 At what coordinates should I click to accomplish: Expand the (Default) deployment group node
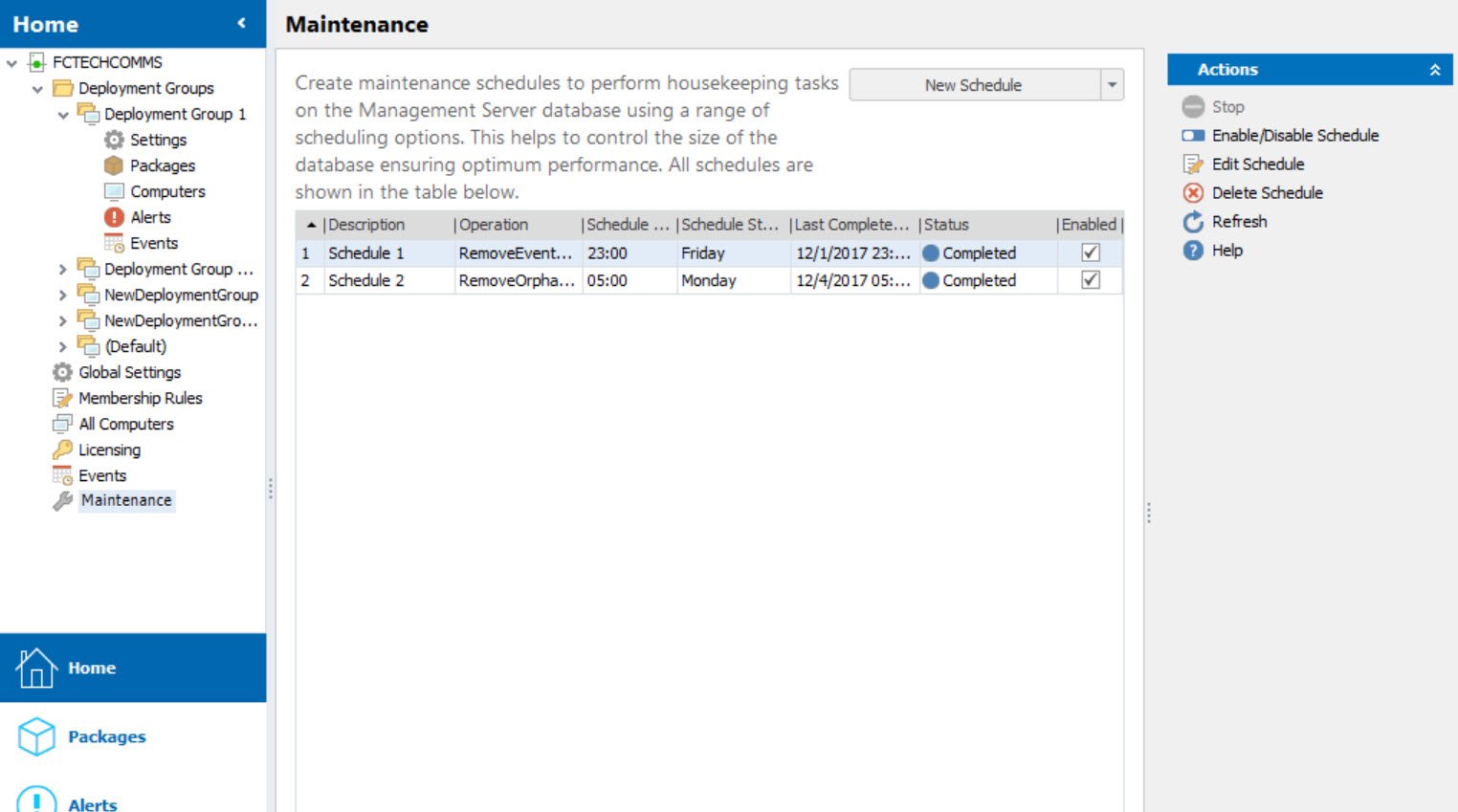click(63, 346)
